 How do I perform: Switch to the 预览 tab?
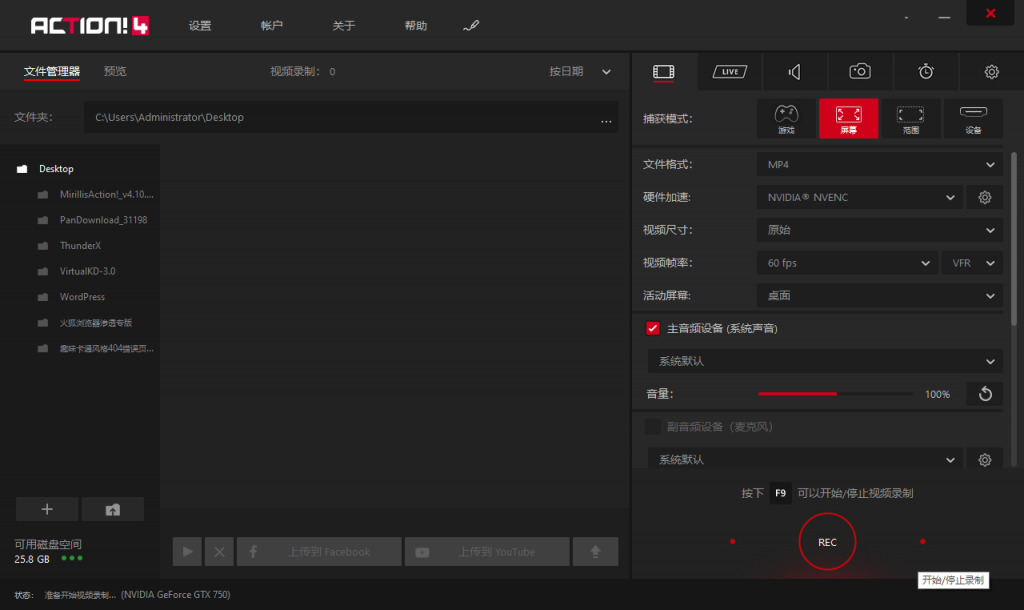pyautogui.click(x=115, y=72)
